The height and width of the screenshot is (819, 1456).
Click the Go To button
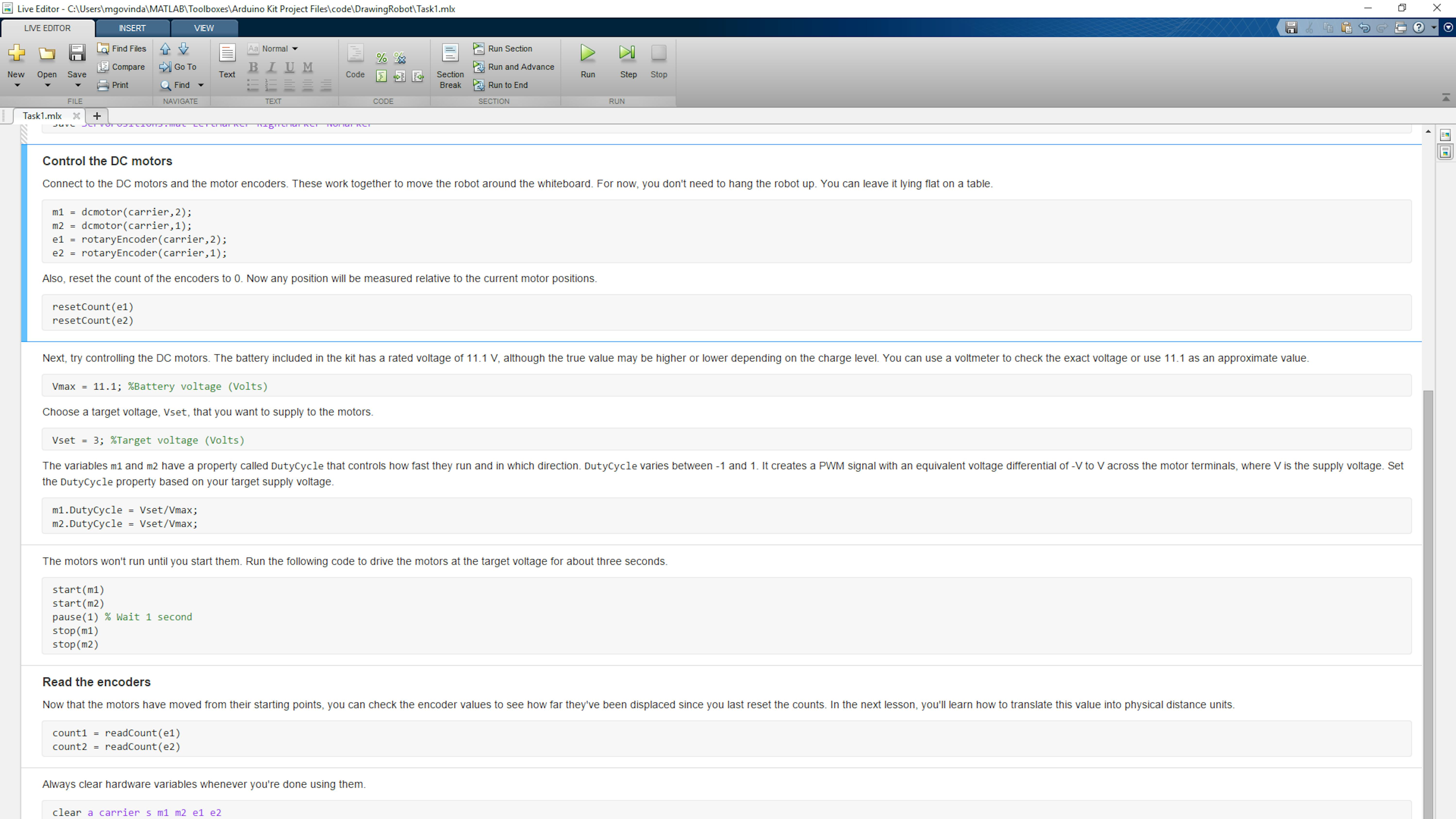point(178,67)
